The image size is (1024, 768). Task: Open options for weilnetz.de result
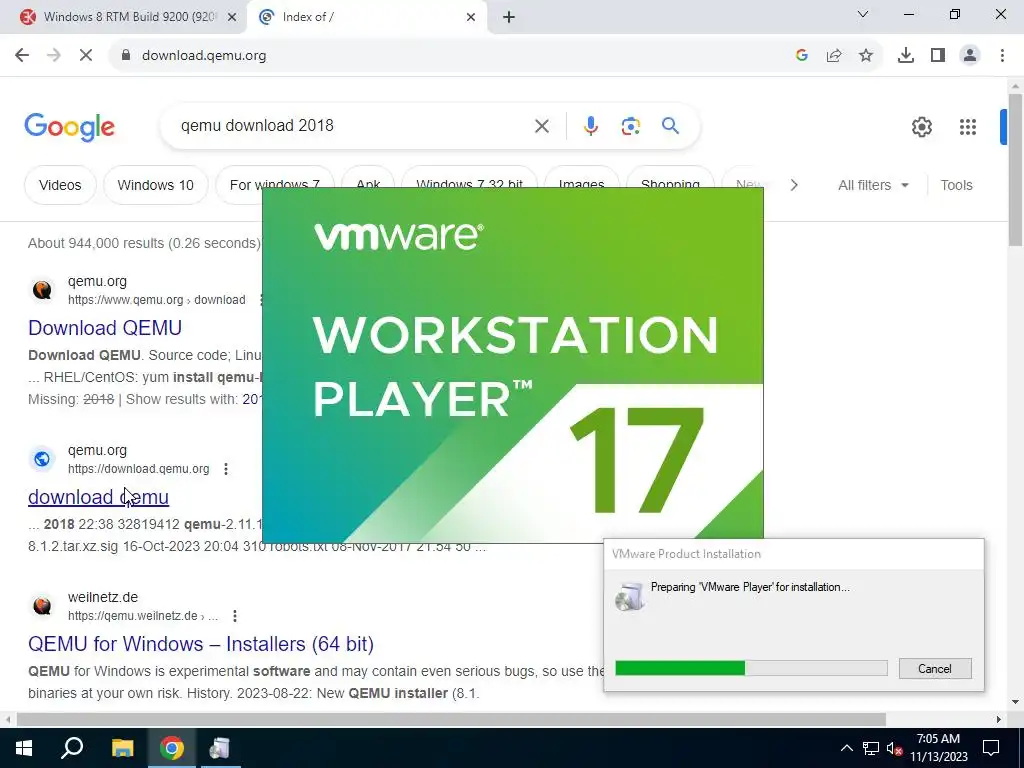point(234,616)
